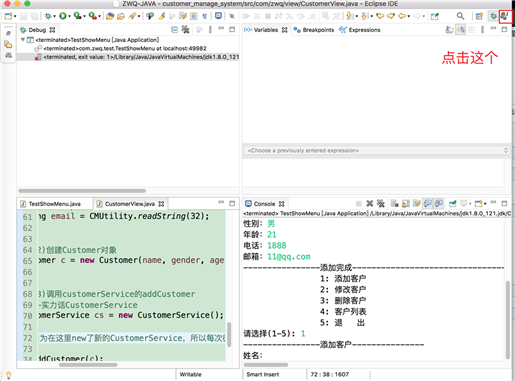Click the Pin Console icon

[453, 203]
